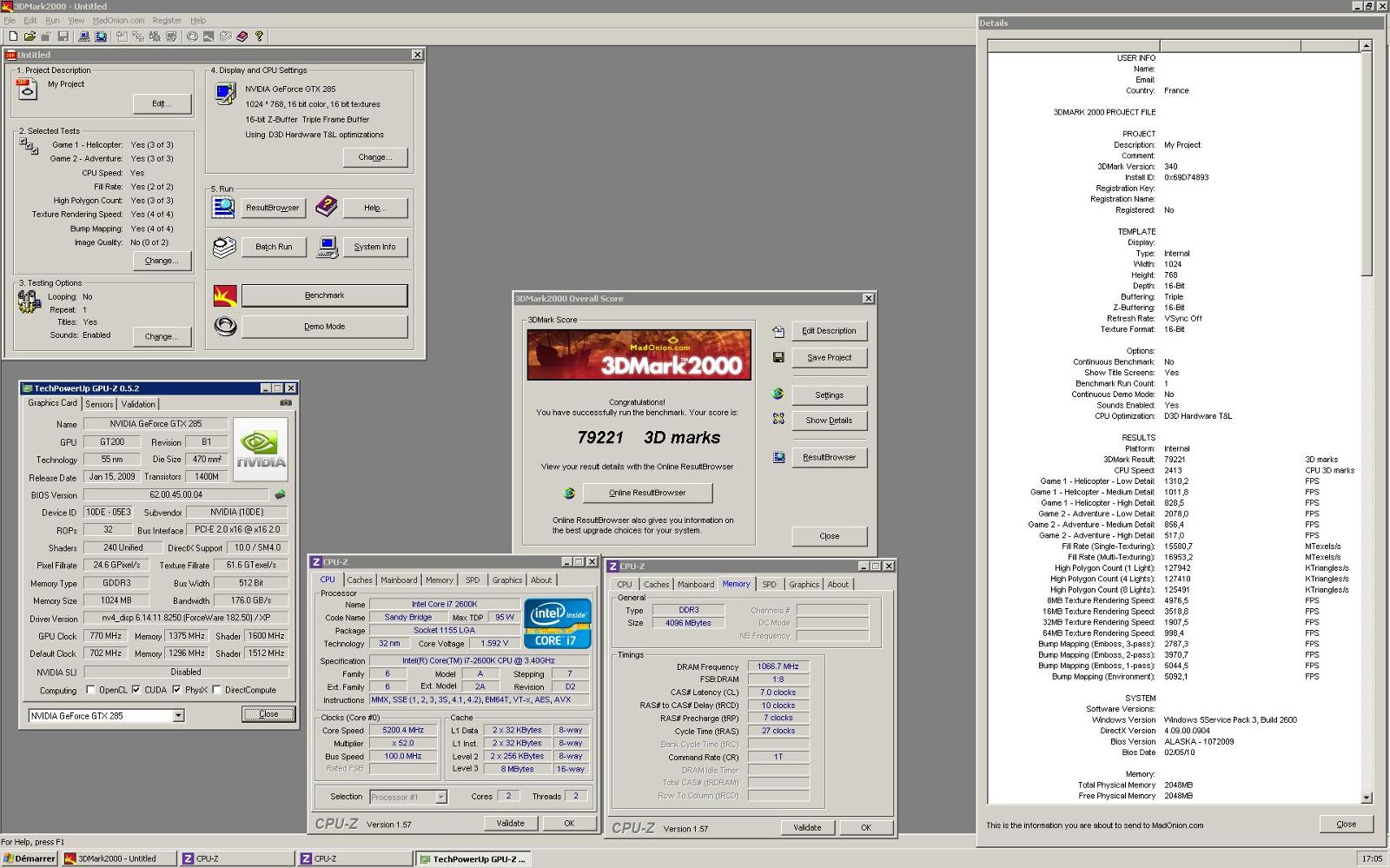This screenshot has width=1390, height=868.
Task: Click the Benchmark button
Action: click(324, 295)
